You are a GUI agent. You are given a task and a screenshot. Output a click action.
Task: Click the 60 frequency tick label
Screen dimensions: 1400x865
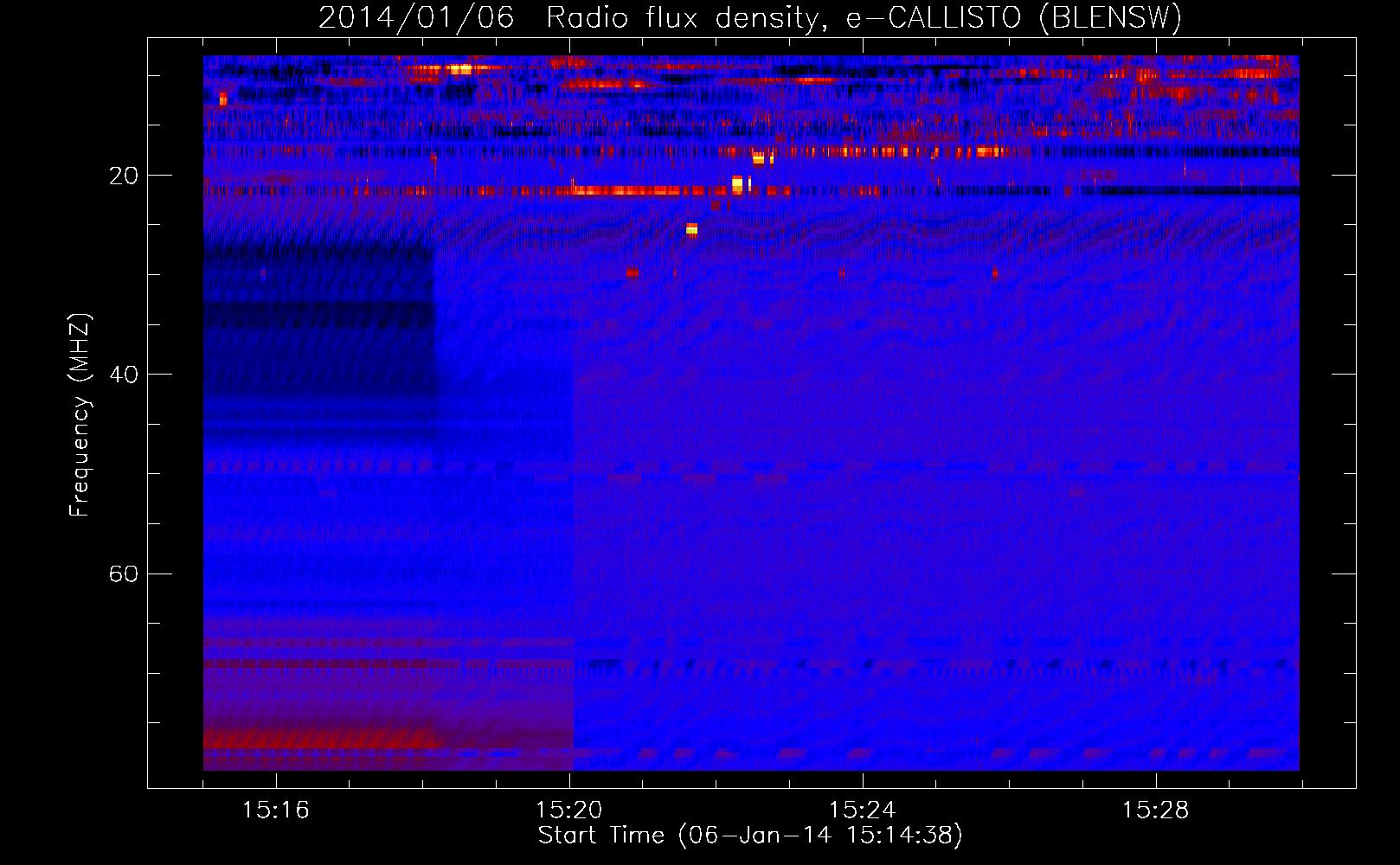pos(123,574)
